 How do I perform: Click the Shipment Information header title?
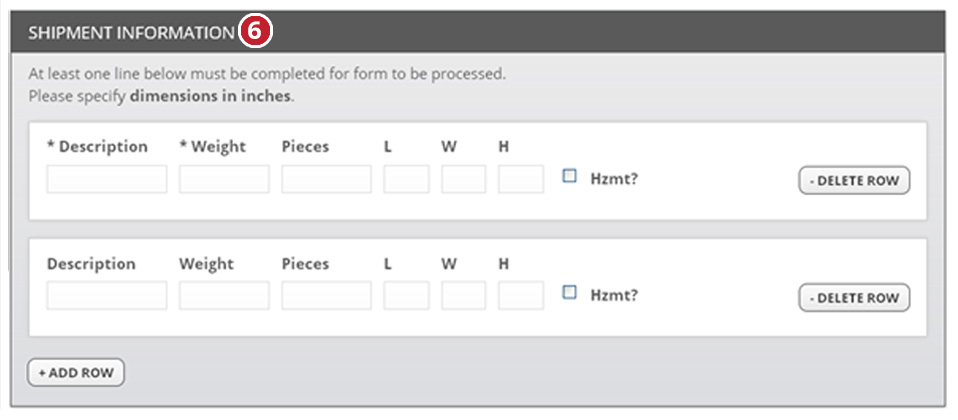click(131, 33)
